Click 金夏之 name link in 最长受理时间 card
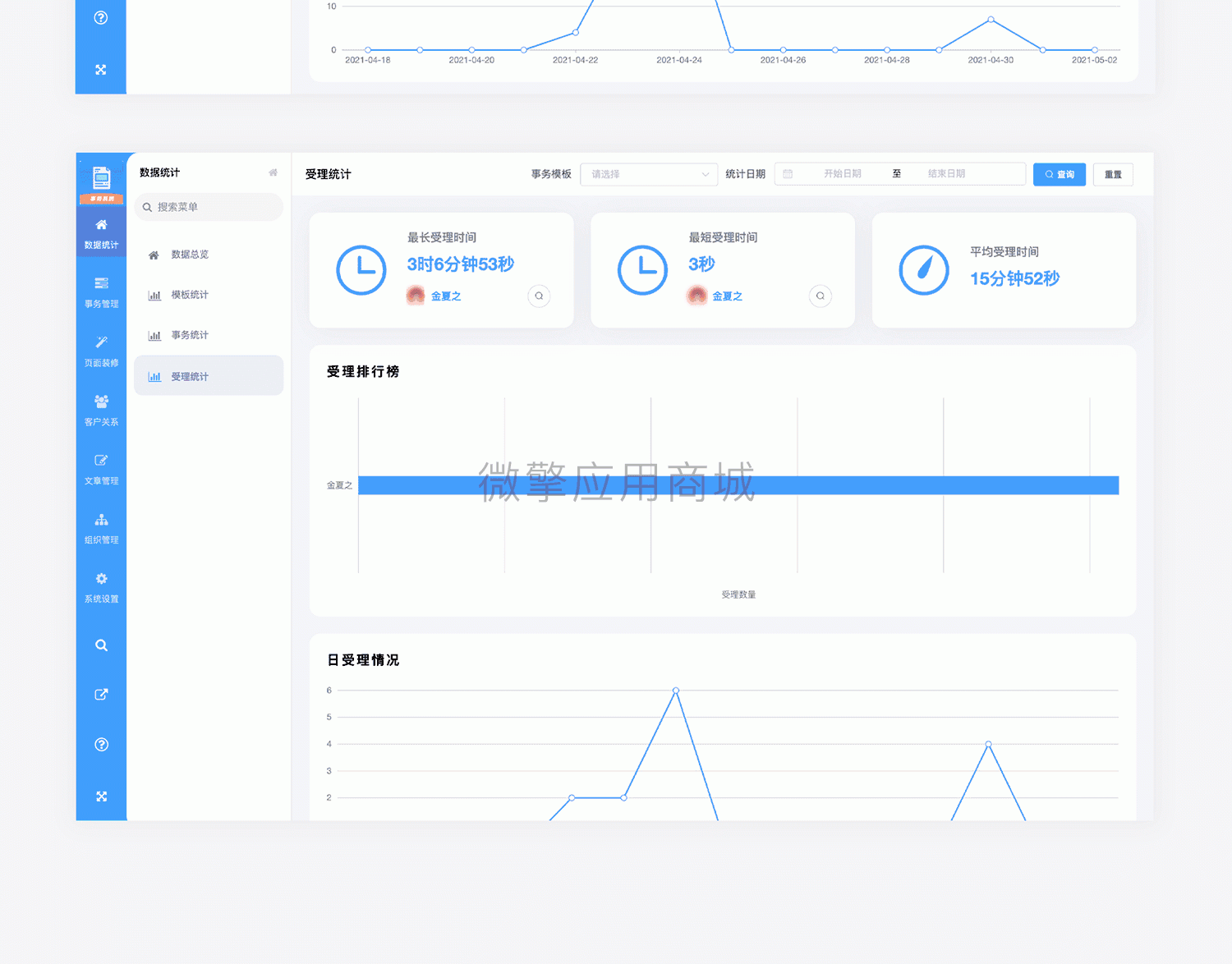 [x=446, y=296]
